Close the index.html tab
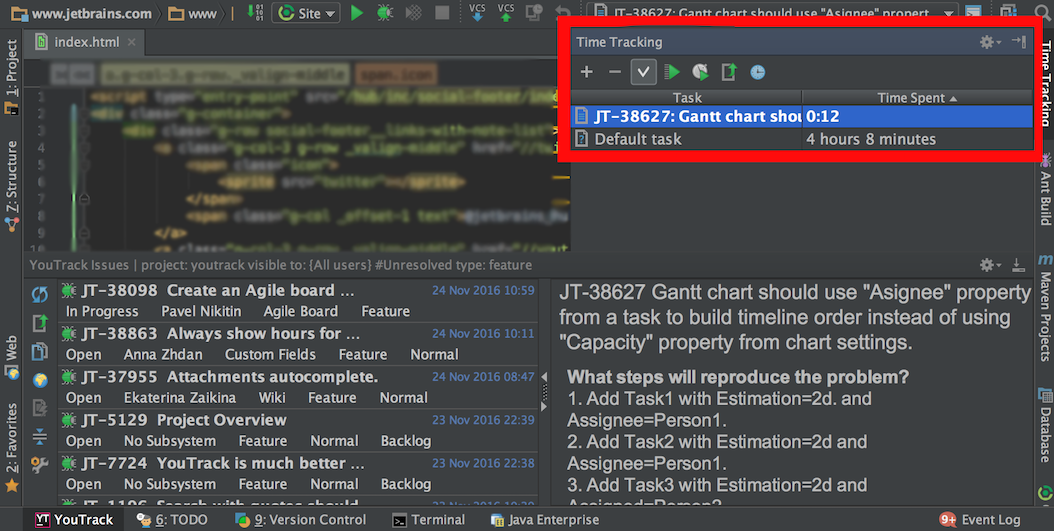Viewport: 1054px width, 531px height. [x=132, y=42]
